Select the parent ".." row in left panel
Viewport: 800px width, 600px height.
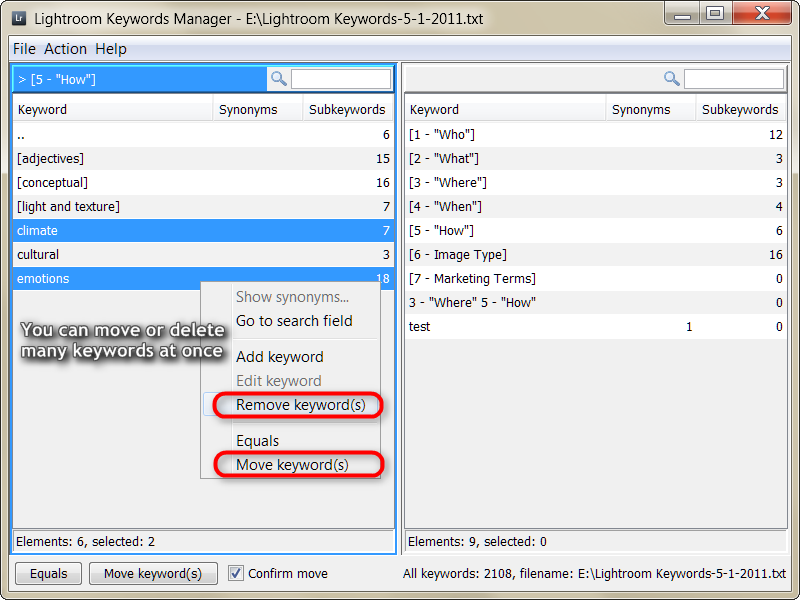pos(204,135)
